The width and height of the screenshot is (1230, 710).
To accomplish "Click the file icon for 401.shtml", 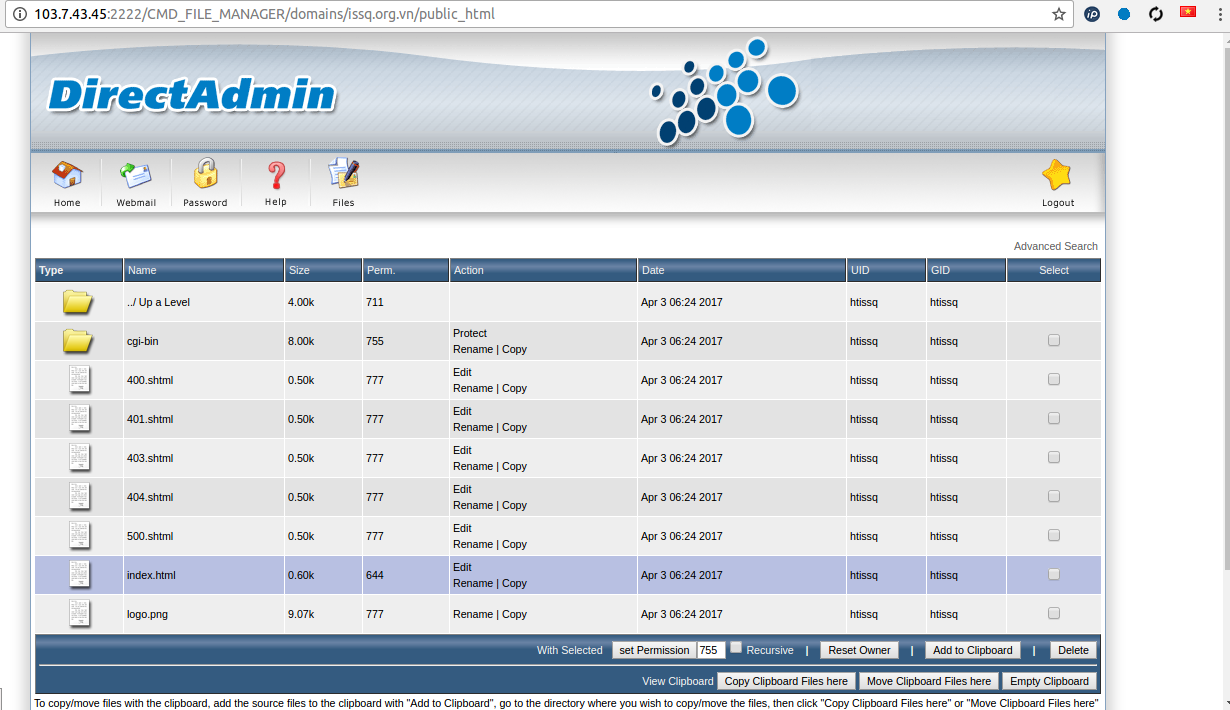I will coord(79,419).
